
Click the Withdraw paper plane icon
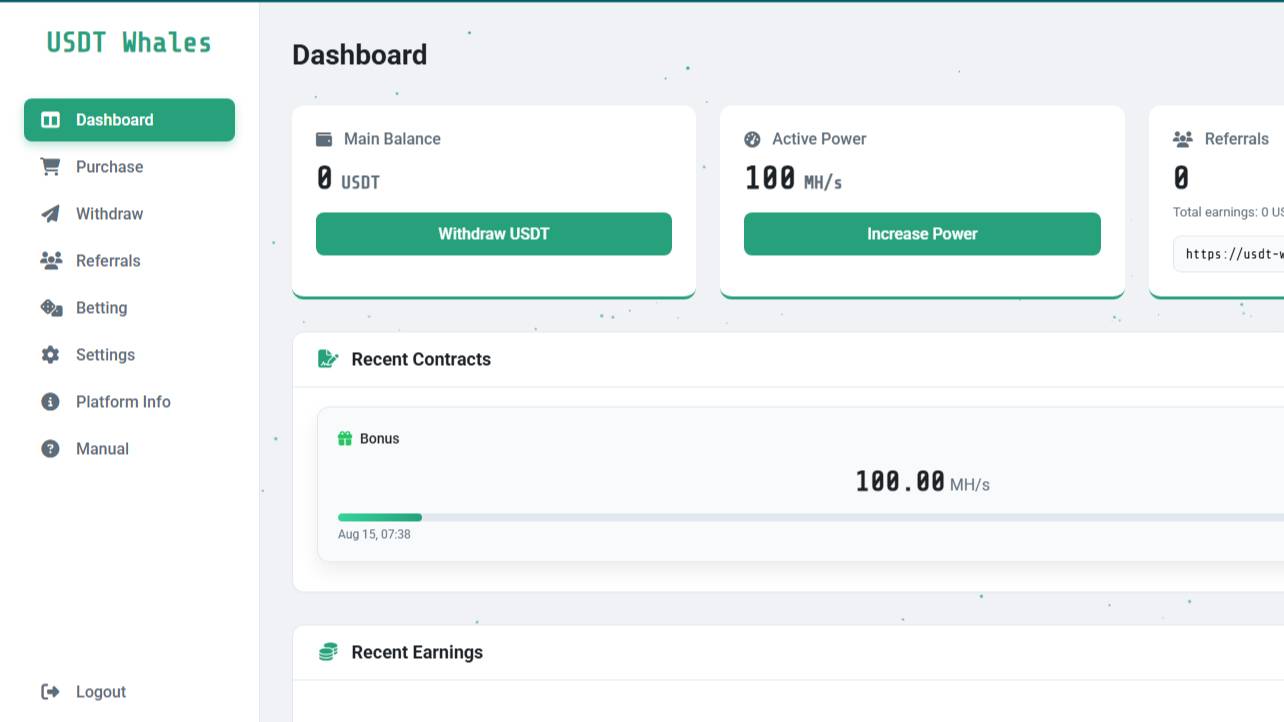click(50, 214)
